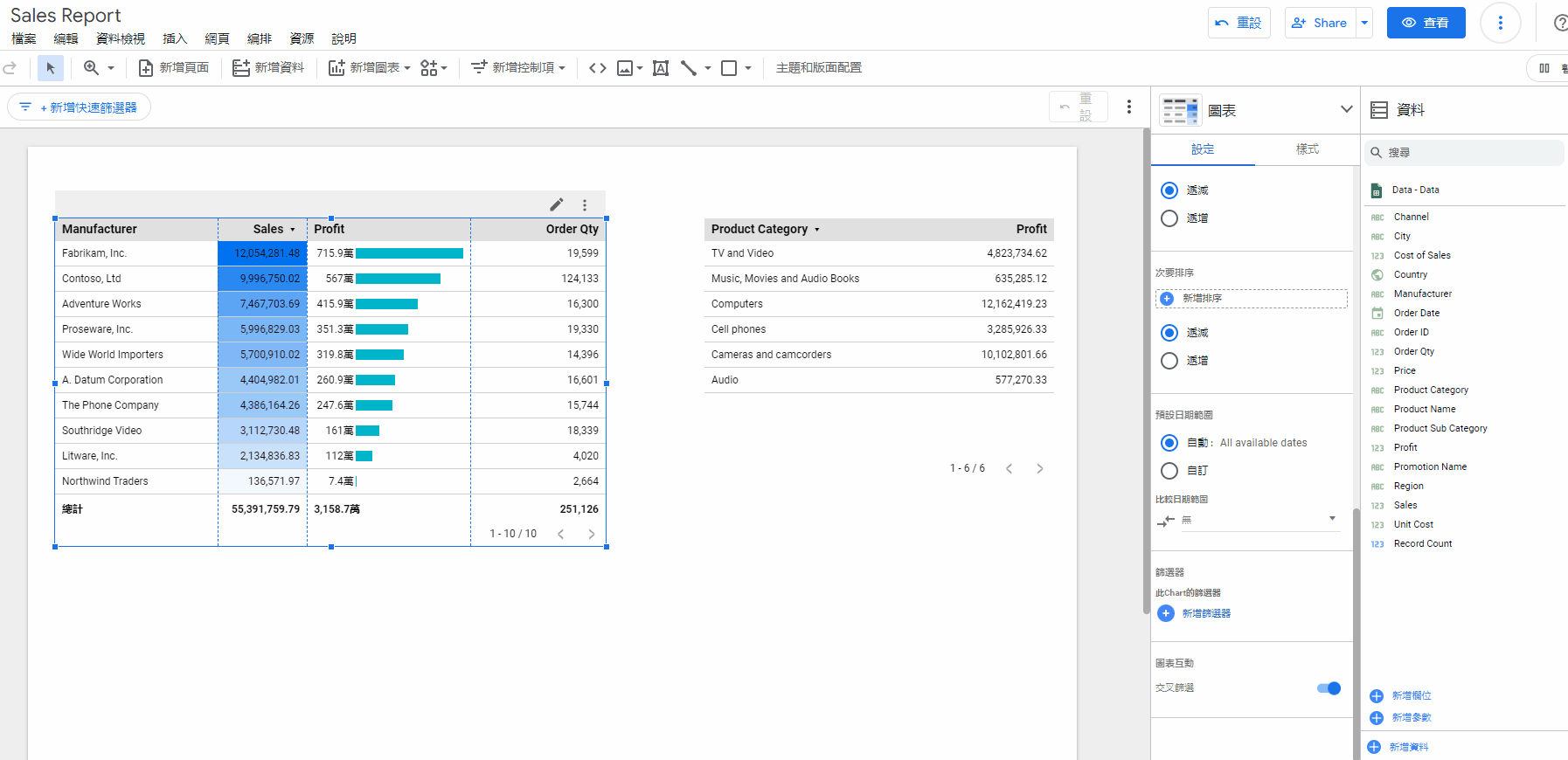Click the 重設 reset button in header
This screenshot has height=760, width=1568.
tap(1239, 24)
